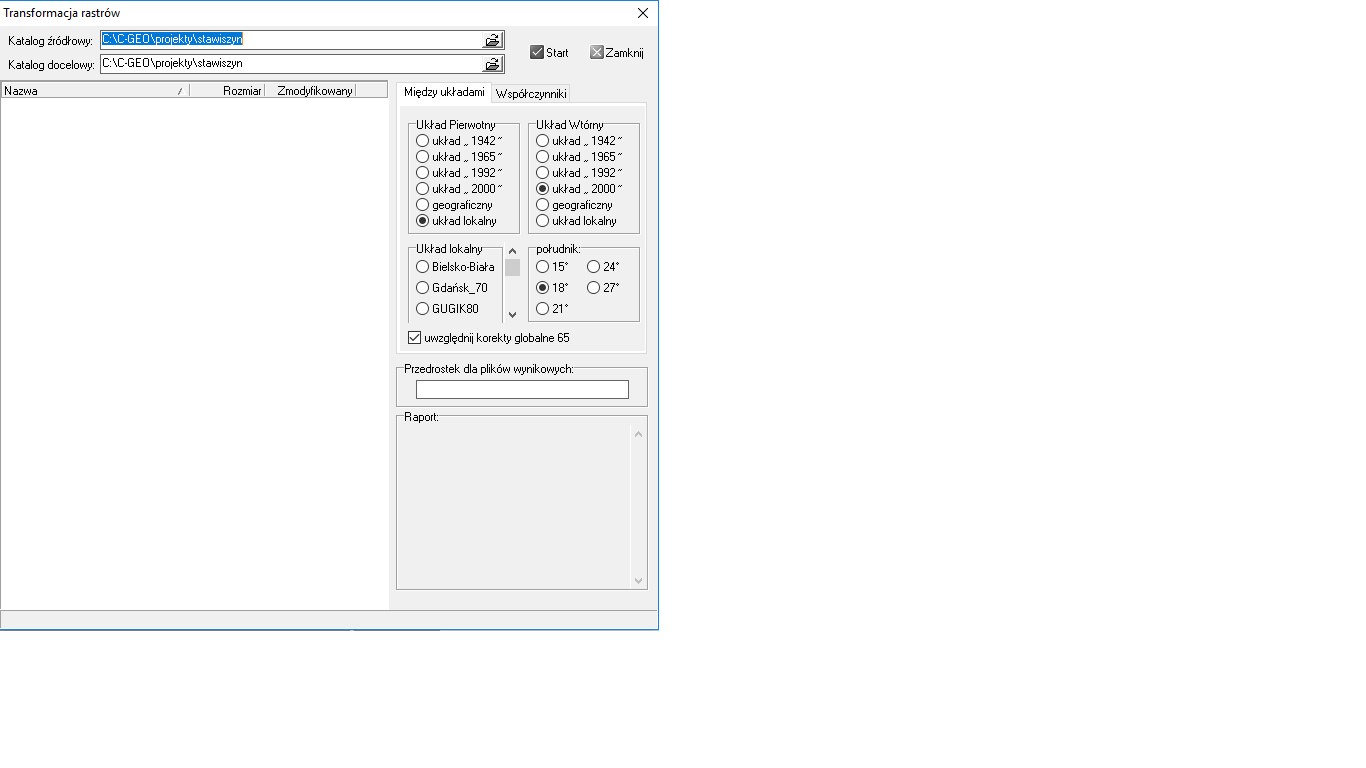The height and width of the screenshot is (768, 1366).
Task: Select the 27° meridian option
Action: [603, 288]
